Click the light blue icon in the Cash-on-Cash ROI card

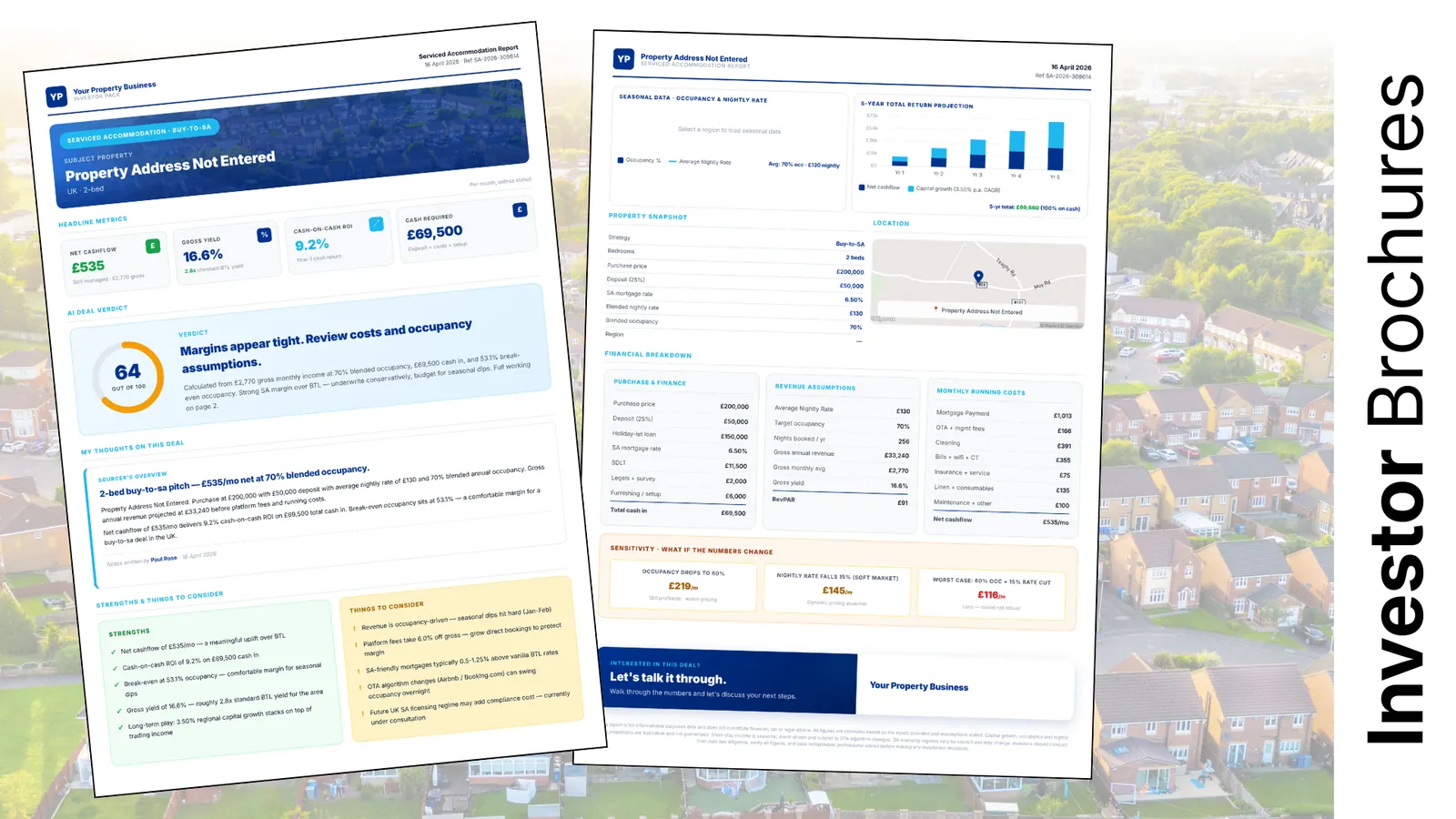pyautogui.click(x=376, y=224)
